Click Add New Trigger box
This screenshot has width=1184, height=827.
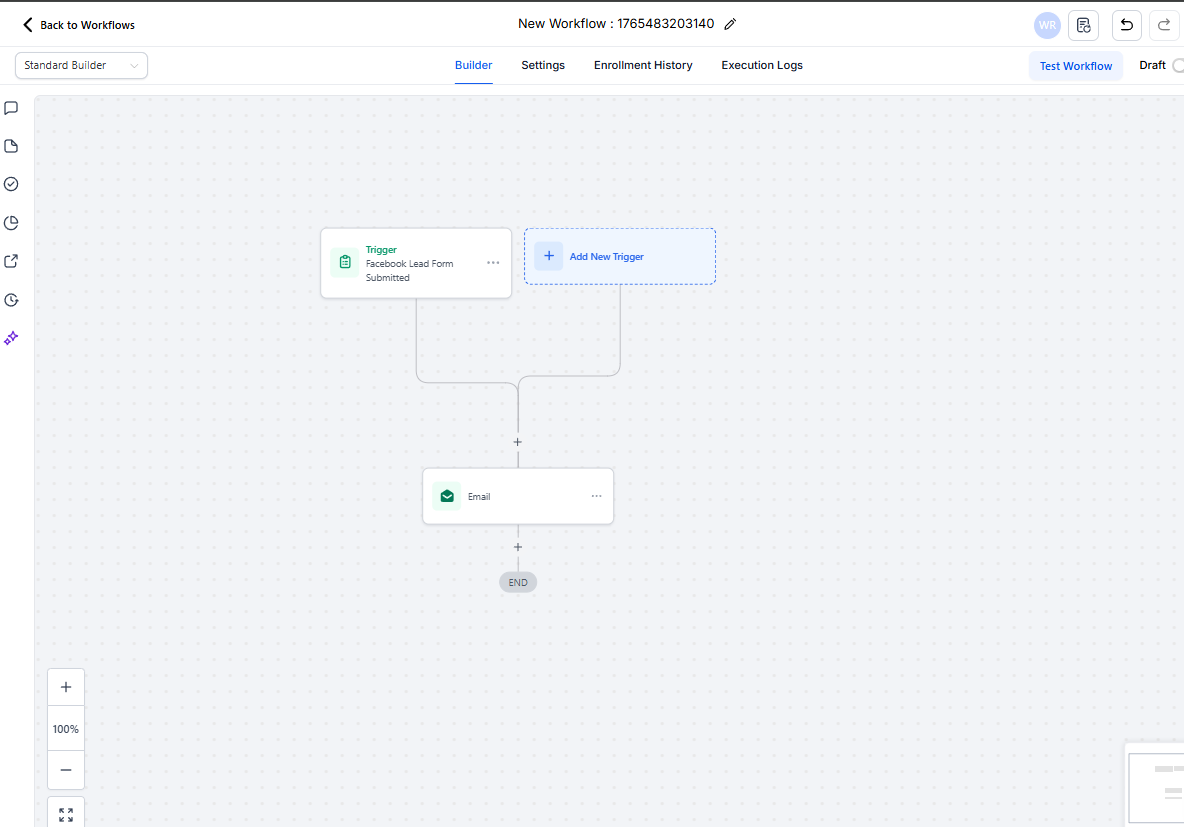[619, 257]
